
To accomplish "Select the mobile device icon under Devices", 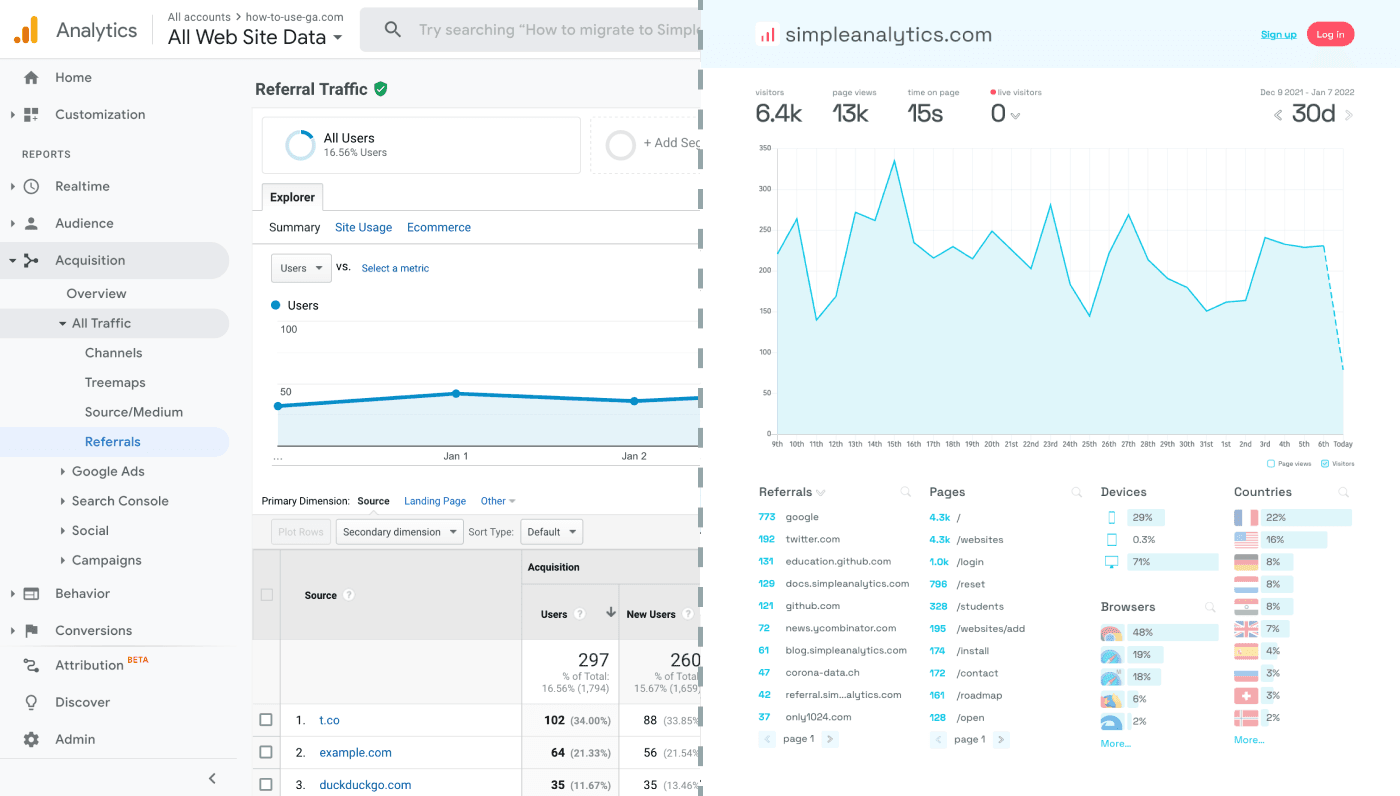I will click(x=1112, y=517).
